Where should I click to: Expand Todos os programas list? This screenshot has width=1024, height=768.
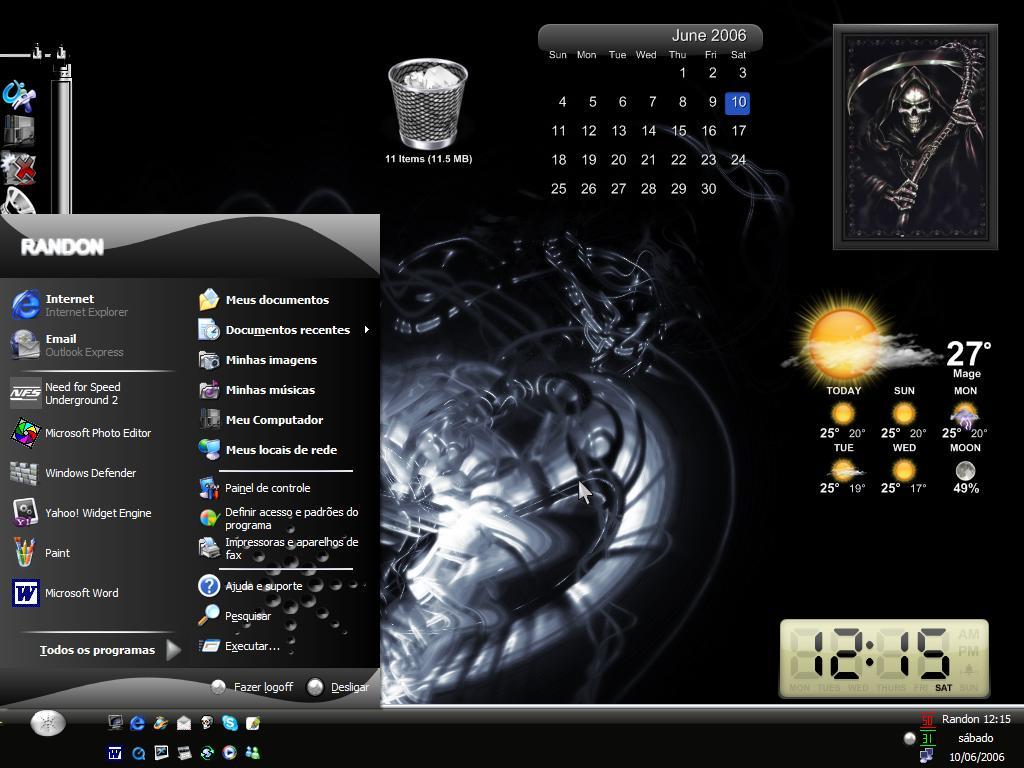pos(110,650)
